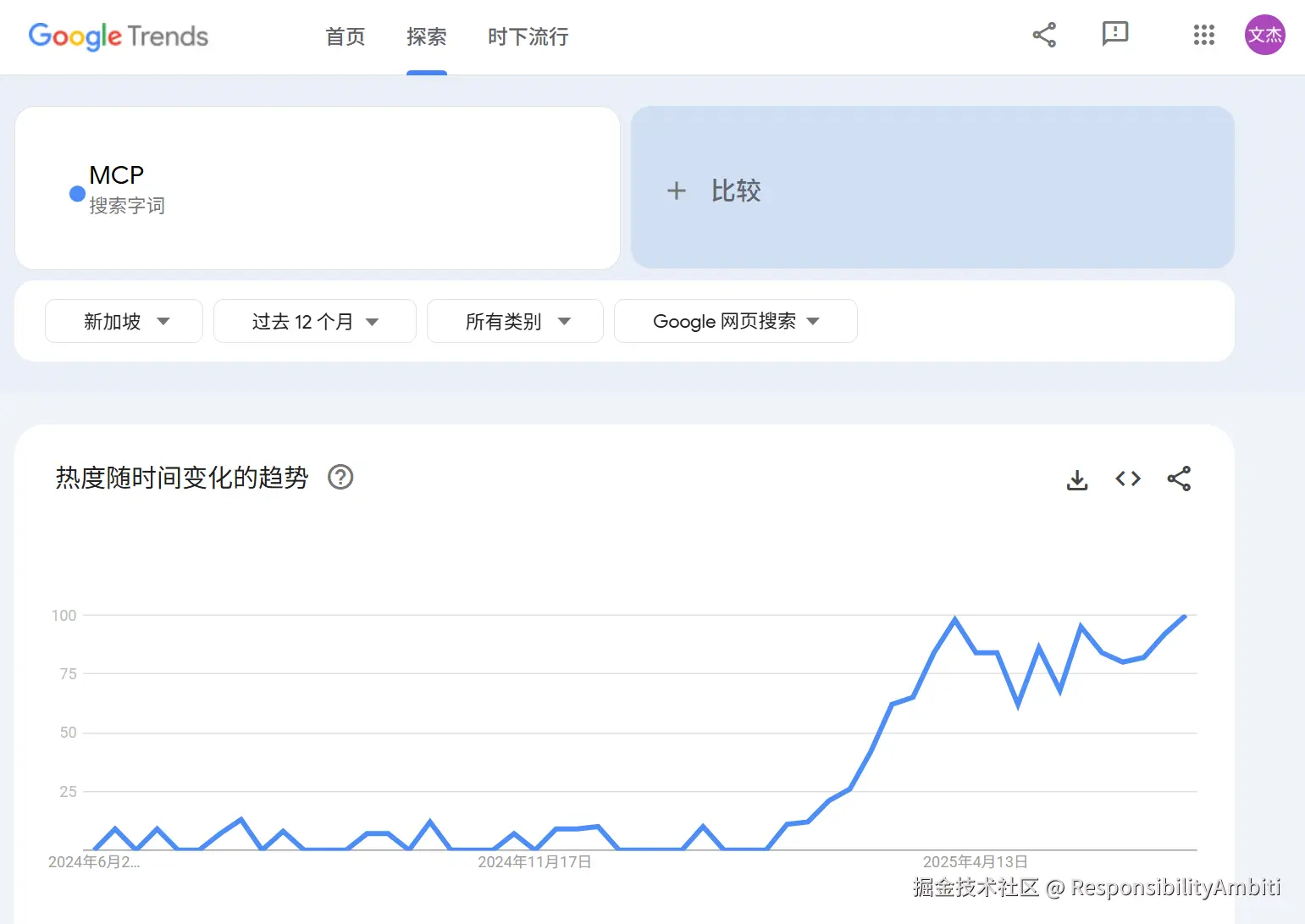The image size is (1305, 924).
Task: Click the download icon to export trend data
Action: click(1076, 479)
